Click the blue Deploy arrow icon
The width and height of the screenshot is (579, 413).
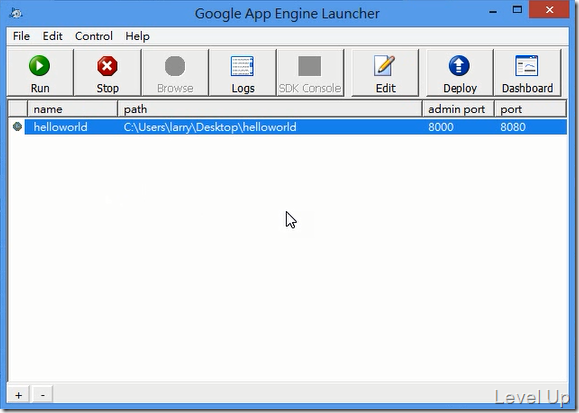459,66
